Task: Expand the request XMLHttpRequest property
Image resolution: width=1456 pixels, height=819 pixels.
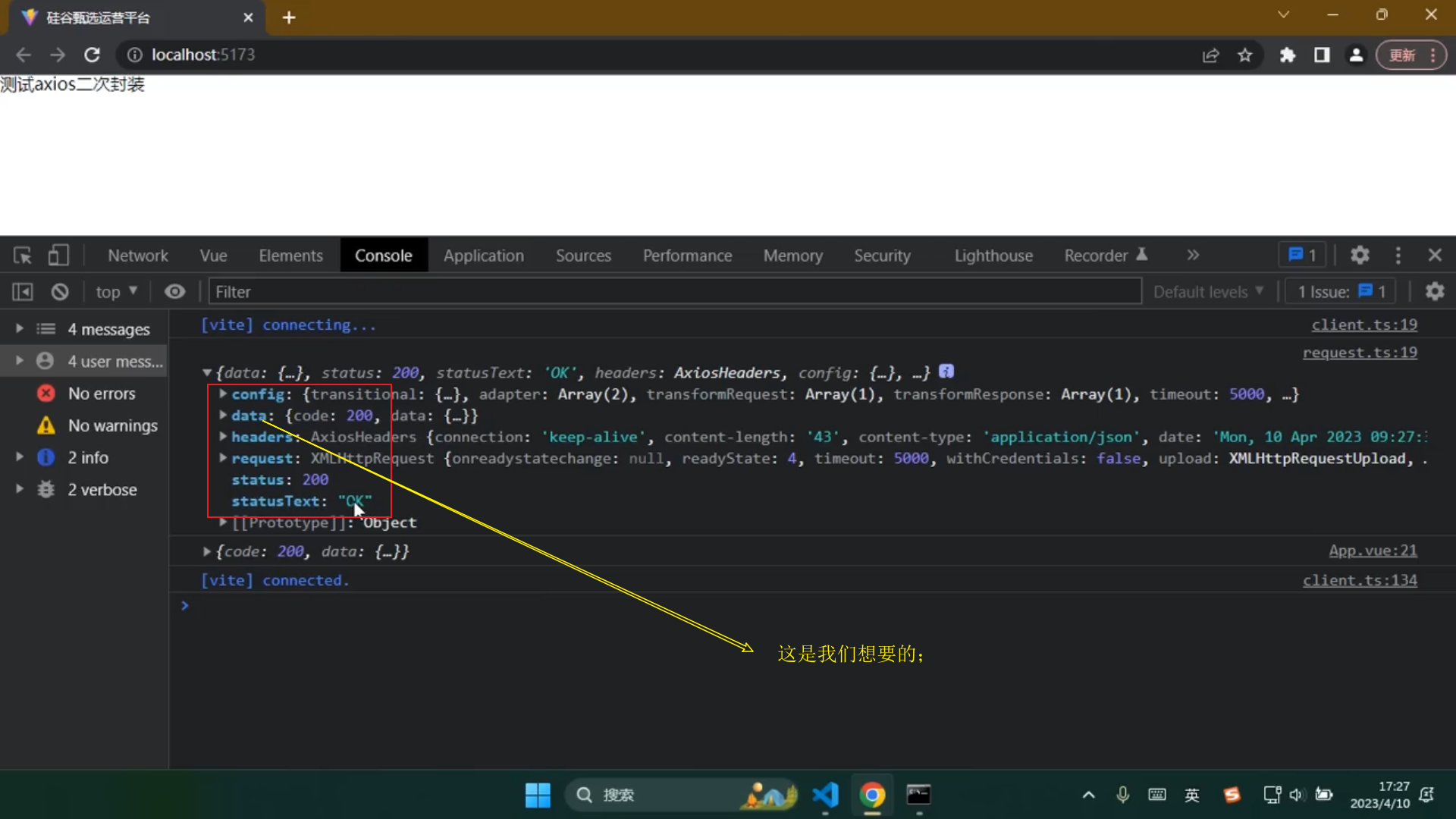Action: click(x=223, y=458)
